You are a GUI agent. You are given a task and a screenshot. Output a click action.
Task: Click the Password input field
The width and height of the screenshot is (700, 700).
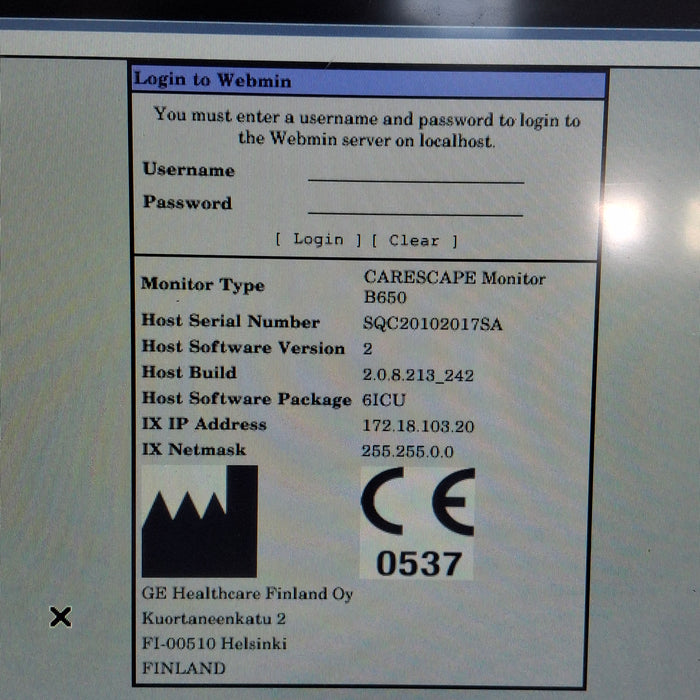click(415, 205)
